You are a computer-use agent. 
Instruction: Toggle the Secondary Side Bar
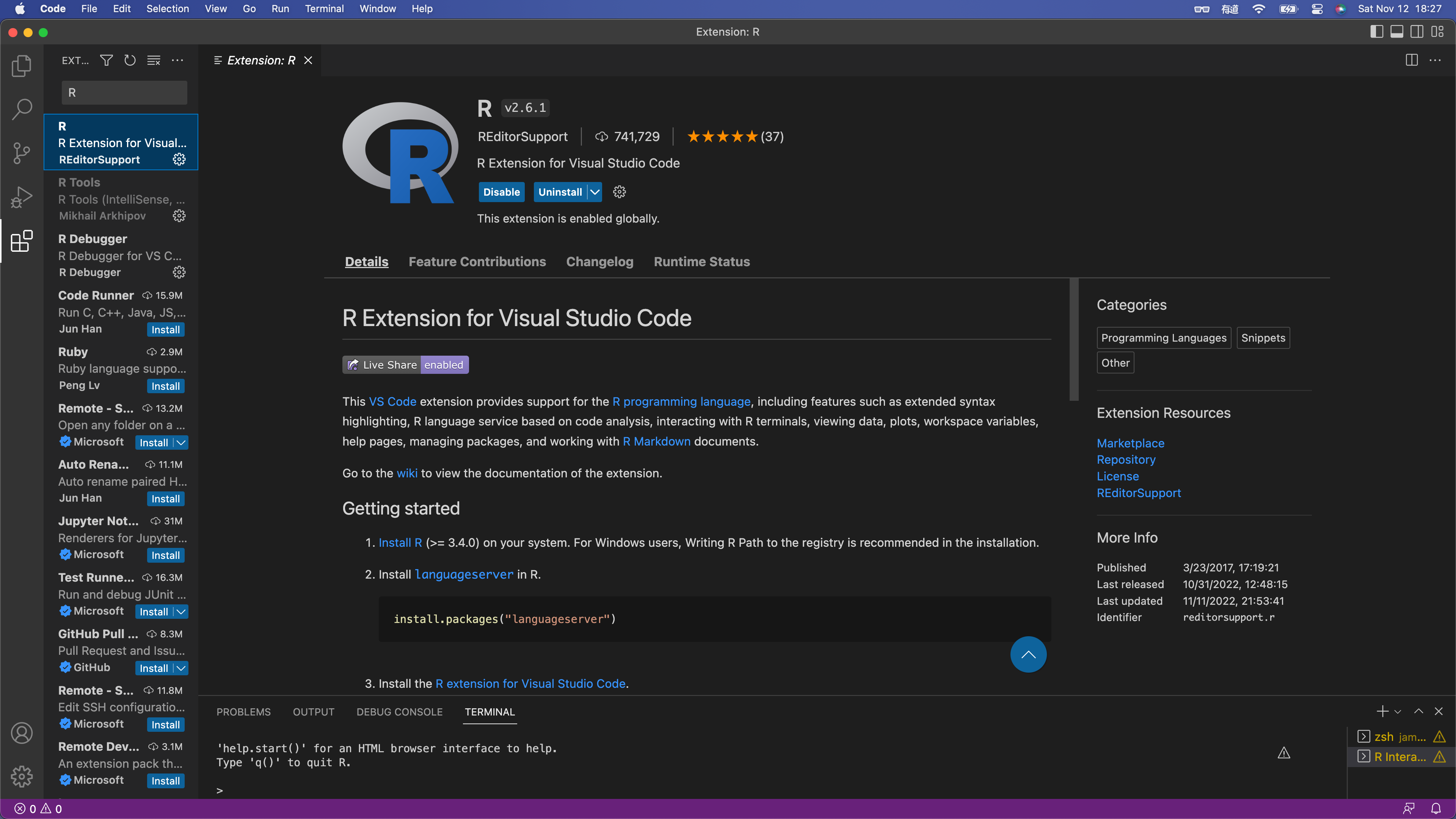click(1418, 31)
